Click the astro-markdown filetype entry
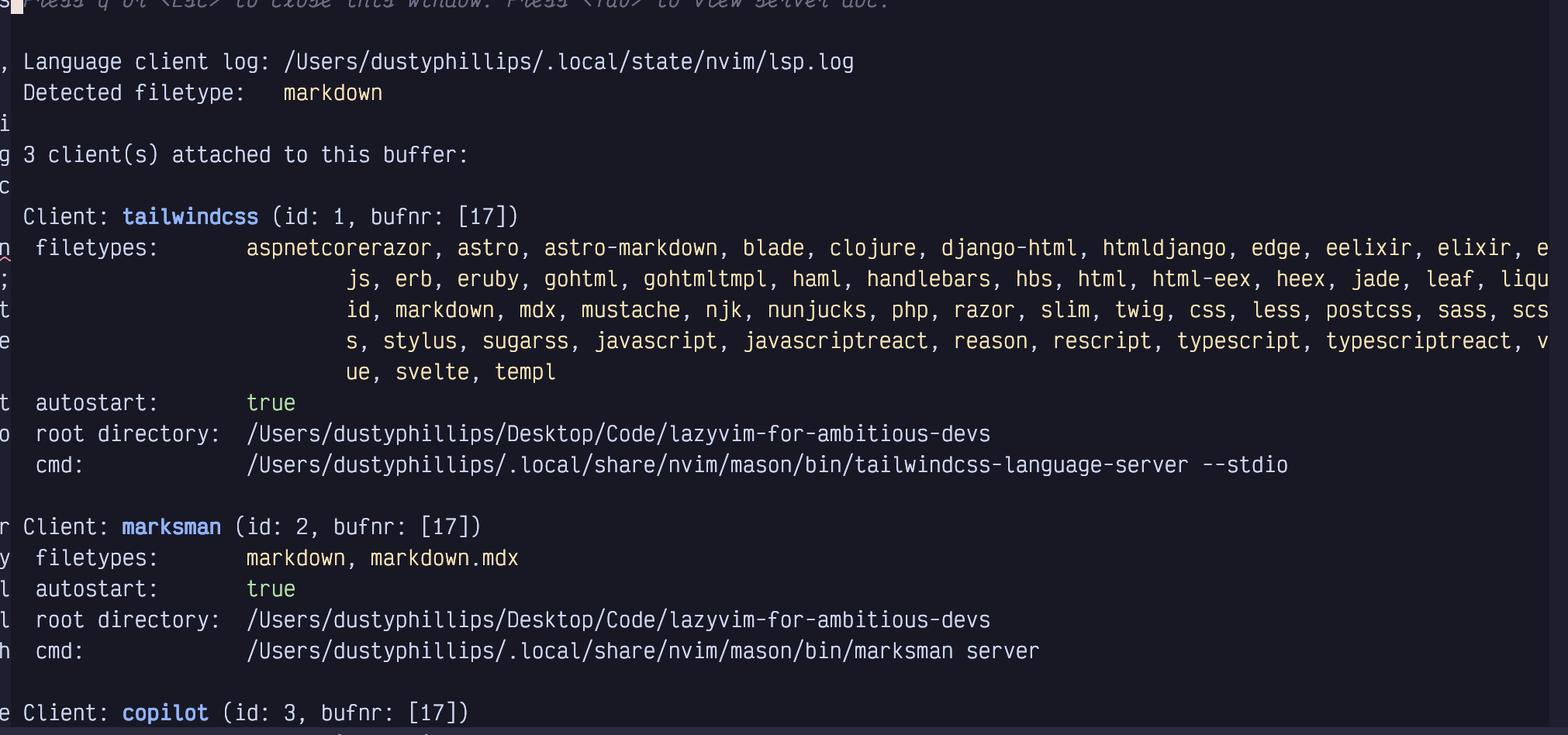Image resolution: width=1568 pixels, height=735 pixels. pos(630,248)
